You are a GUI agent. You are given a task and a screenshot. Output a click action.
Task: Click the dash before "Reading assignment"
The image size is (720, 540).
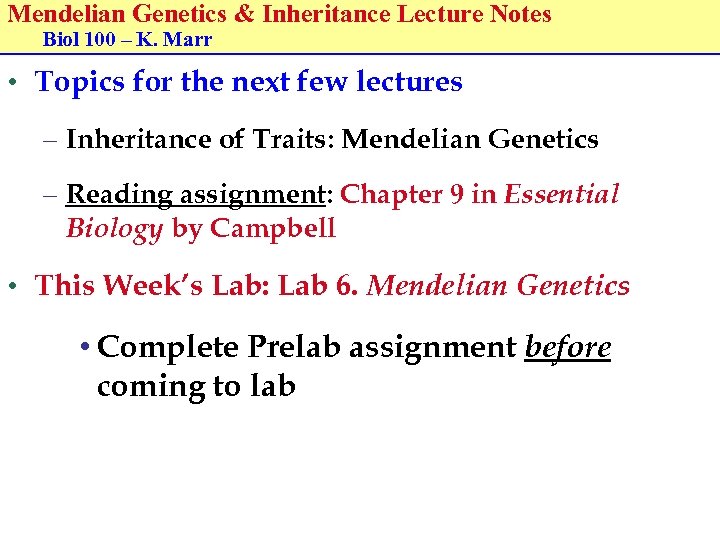(50, 194)
